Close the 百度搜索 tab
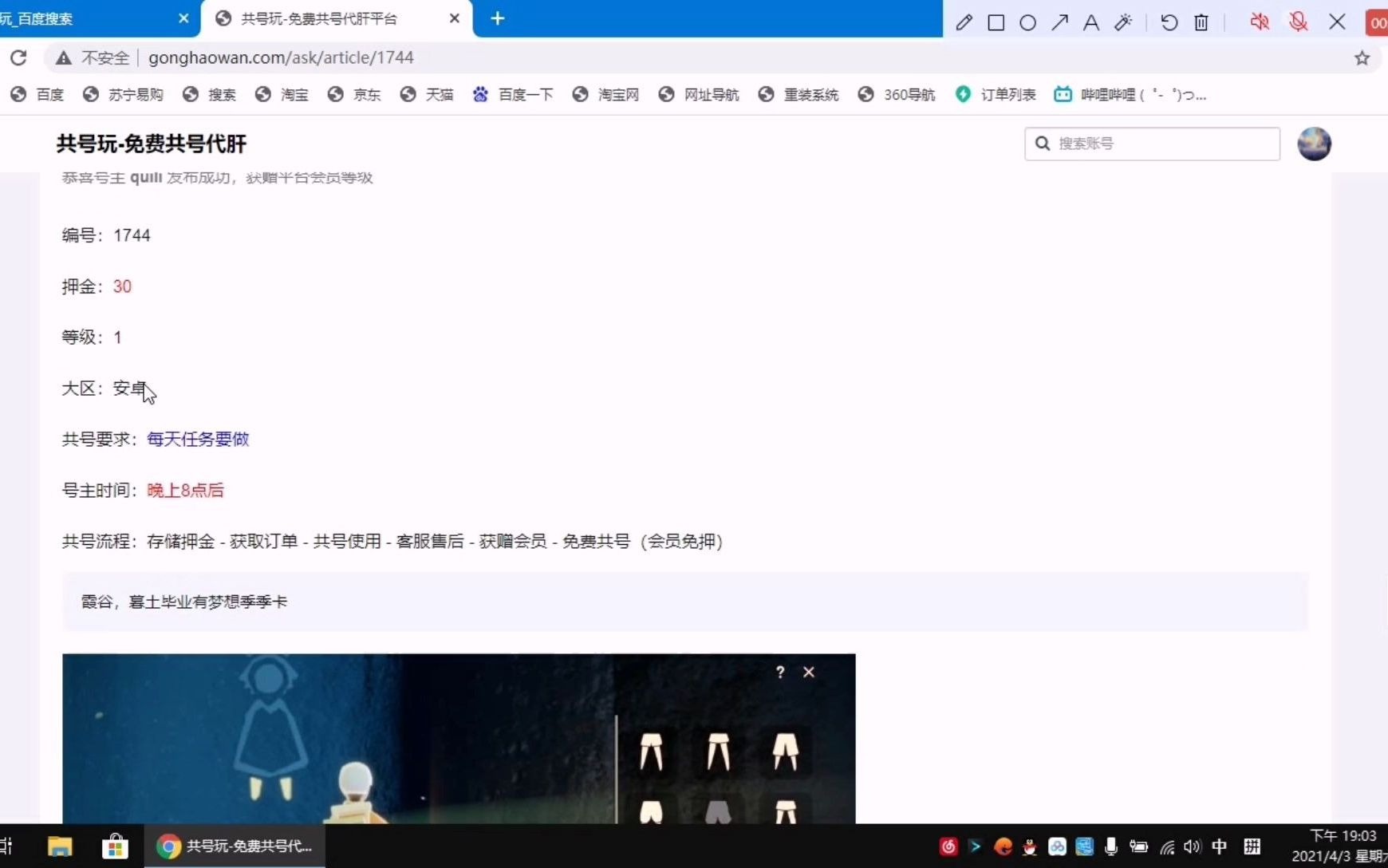The width and height of the screenshot is (1388, 868). click(183, 18)
